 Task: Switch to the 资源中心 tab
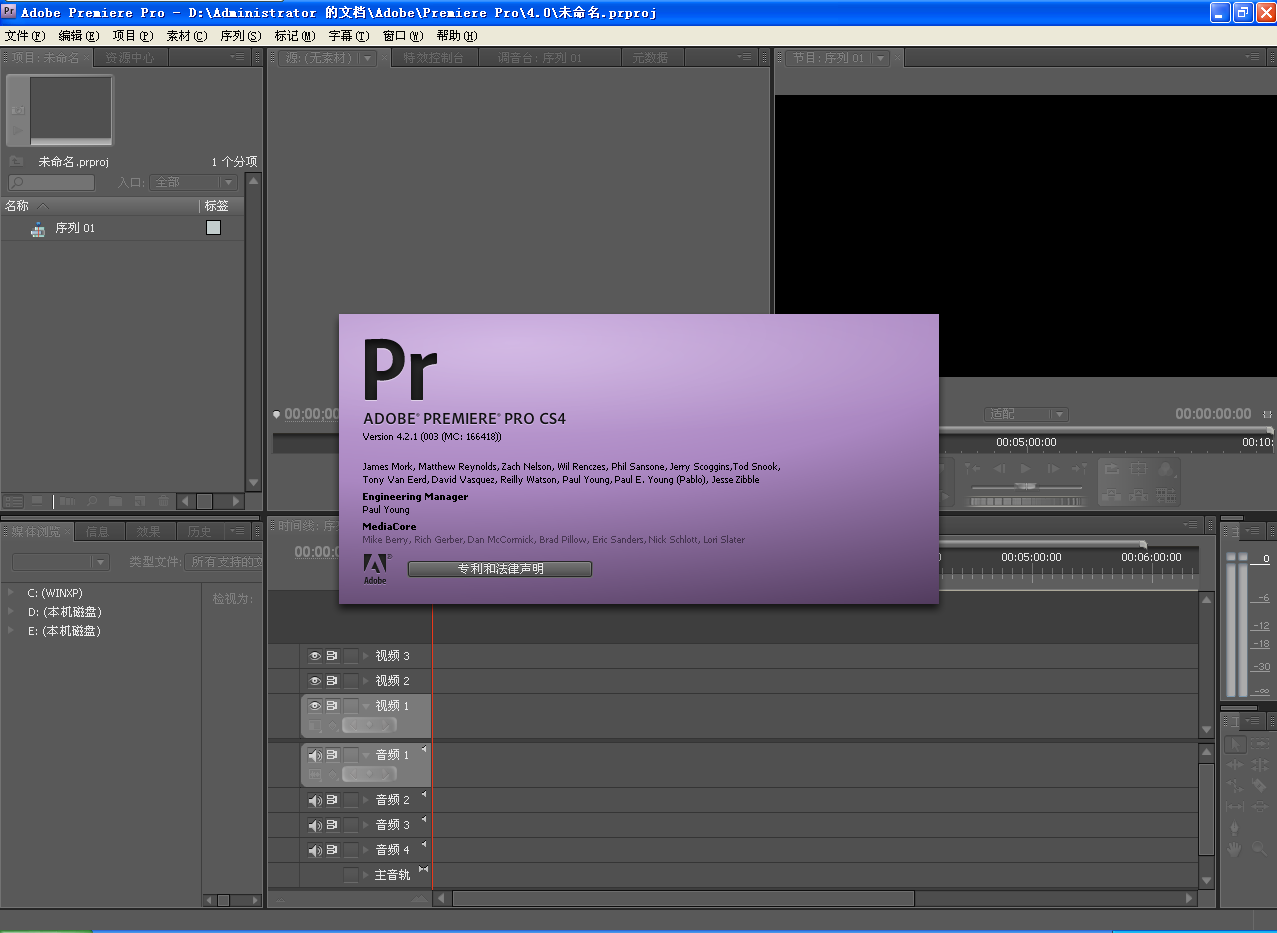point(130,58)
